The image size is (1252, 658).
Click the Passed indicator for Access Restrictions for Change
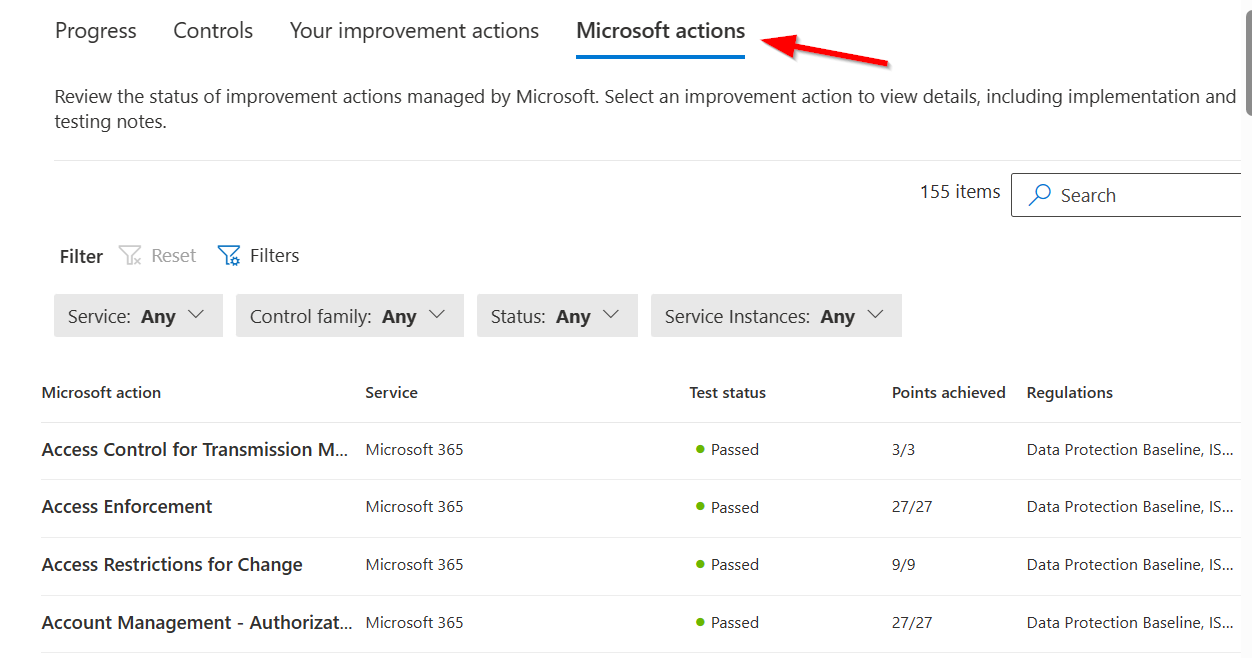coord(702,564)
